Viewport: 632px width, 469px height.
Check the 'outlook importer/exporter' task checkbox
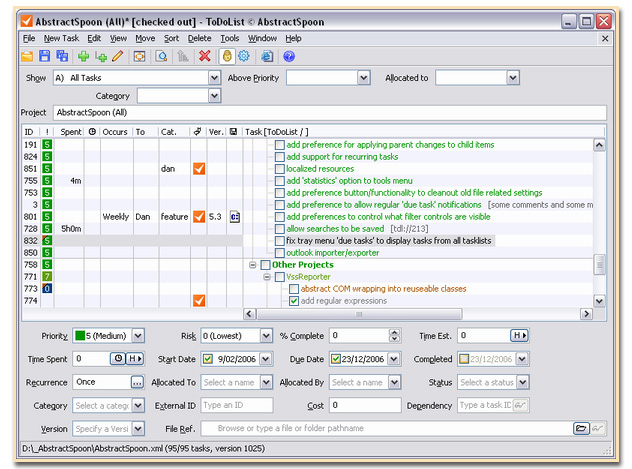point(280,253)
